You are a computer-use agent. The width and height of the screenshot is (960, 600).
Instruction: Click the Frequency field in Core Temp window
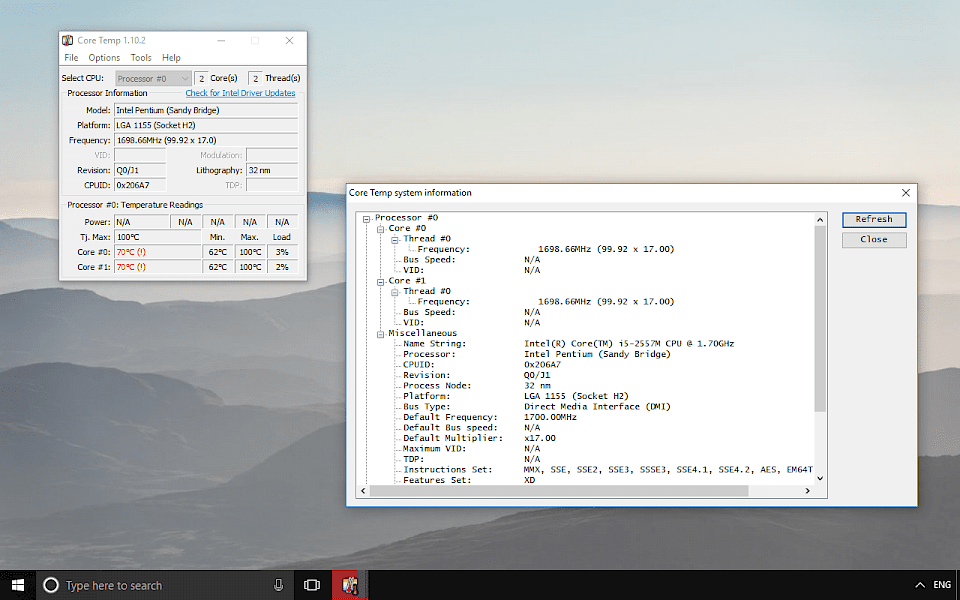[x=206, y=140]
